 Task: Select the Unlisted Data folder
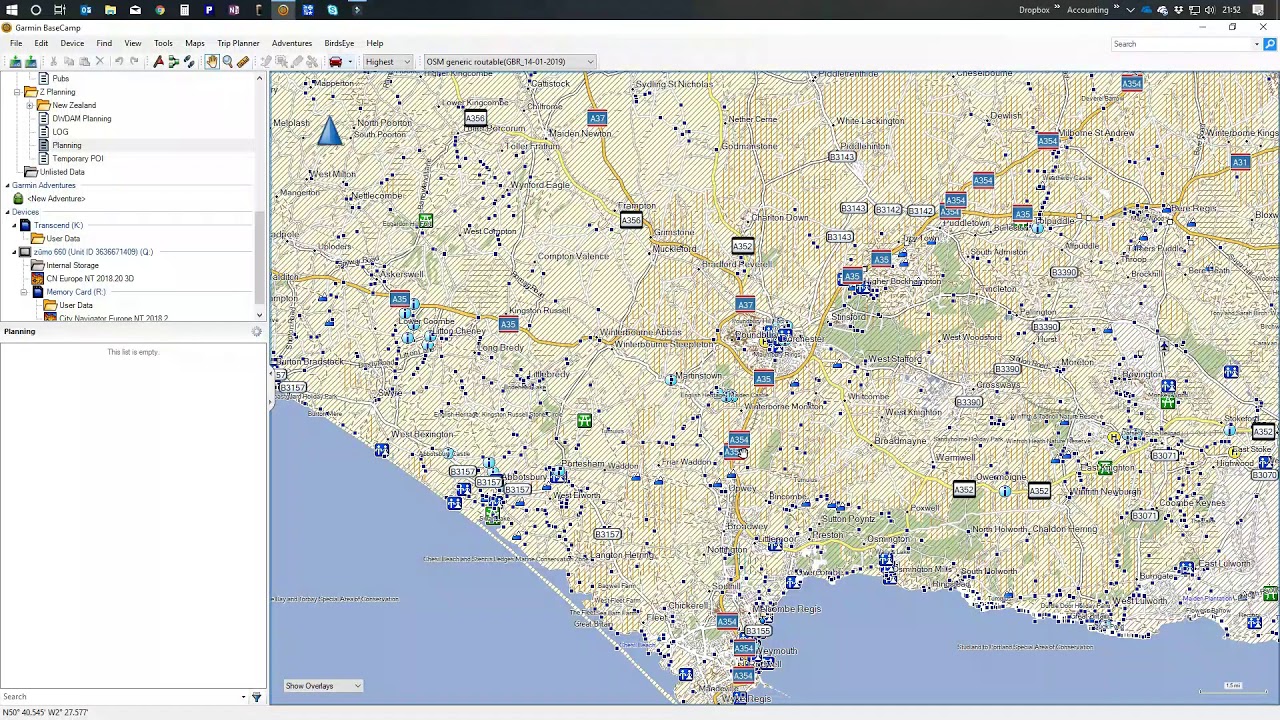pos(62,172)
